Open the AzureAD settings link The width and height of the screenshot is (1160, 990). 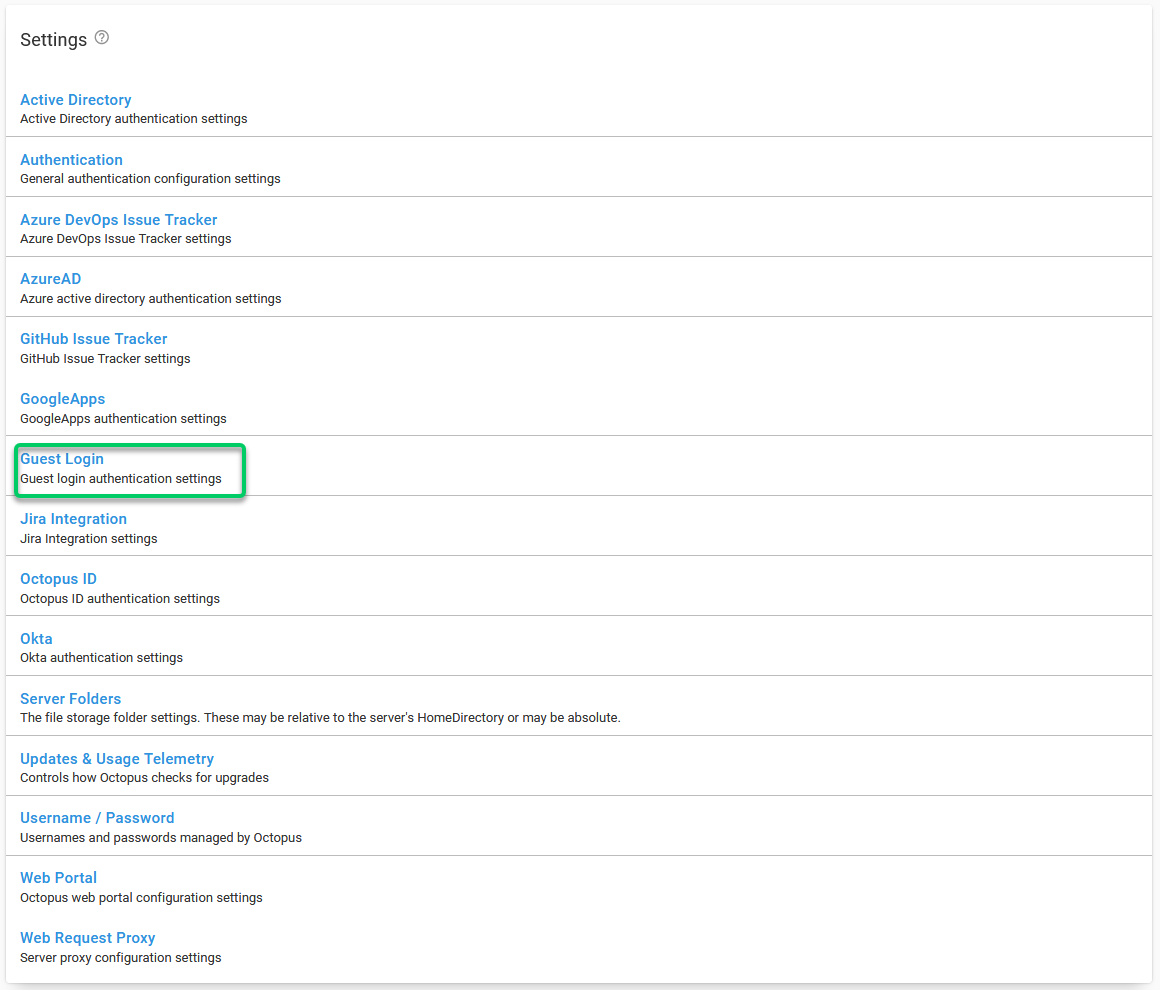(50, 279)
